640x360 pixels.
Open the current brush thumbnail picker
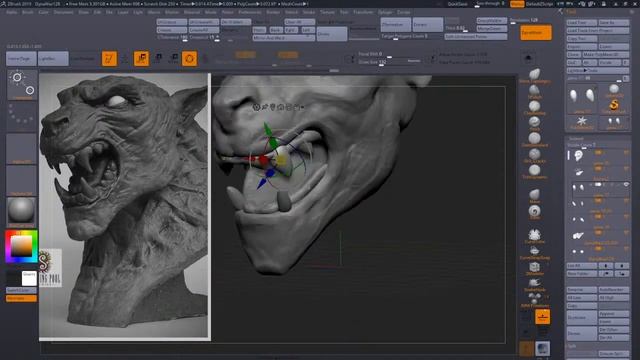point(22,84)
